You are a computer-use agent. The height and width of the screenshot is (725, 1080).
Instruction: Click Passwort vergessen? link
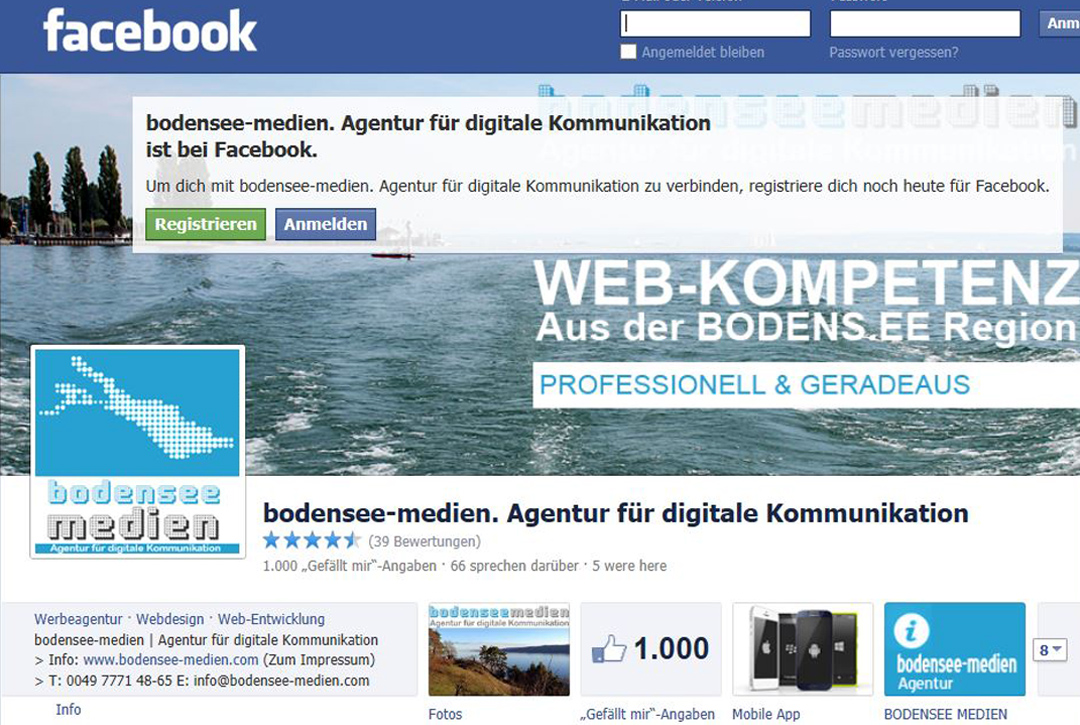click(x=893, y=52)
